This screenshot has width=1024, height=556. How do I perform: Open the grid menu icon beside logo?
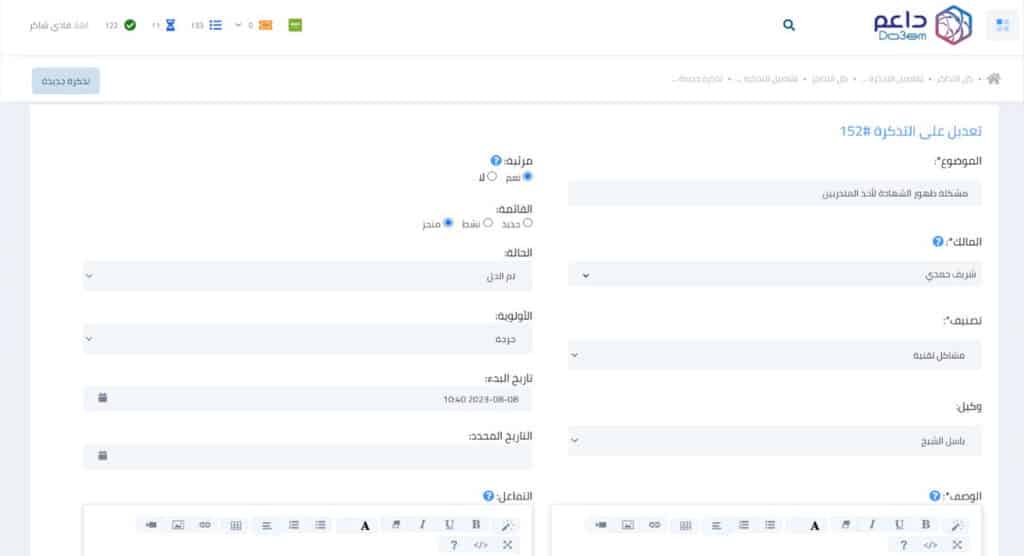[x=1002, y=25]
